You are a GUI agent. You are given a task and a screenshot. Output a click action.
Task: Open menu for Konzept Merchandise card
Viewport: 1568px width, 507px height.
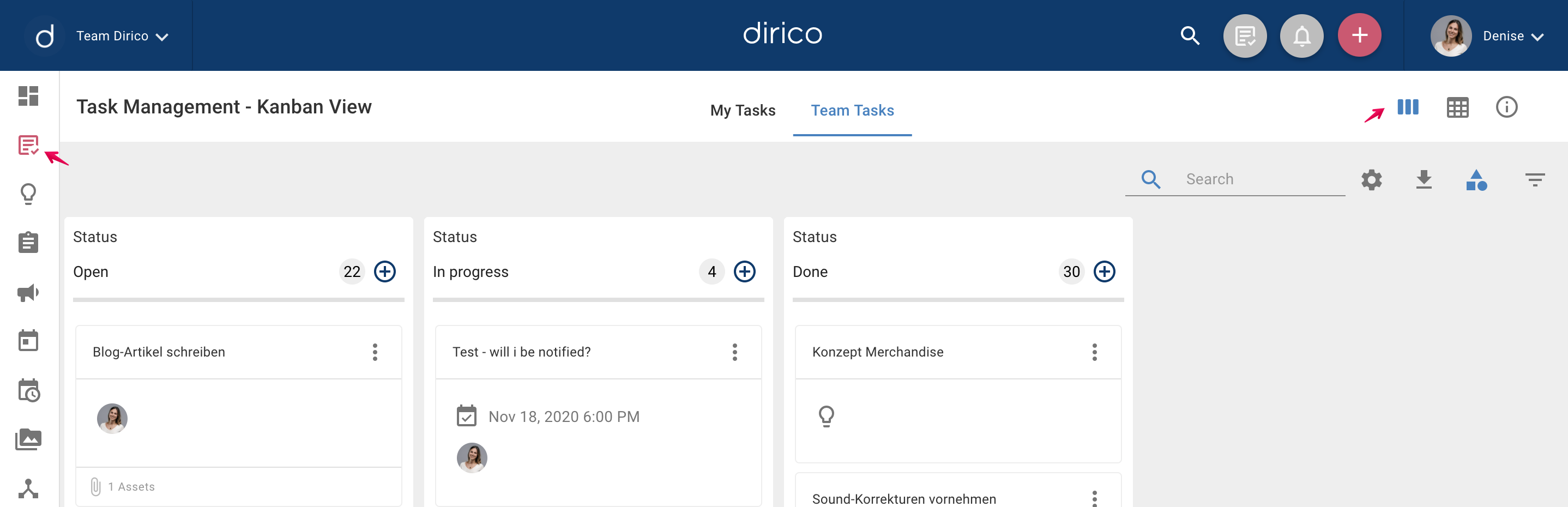(x=1094, y=352)
